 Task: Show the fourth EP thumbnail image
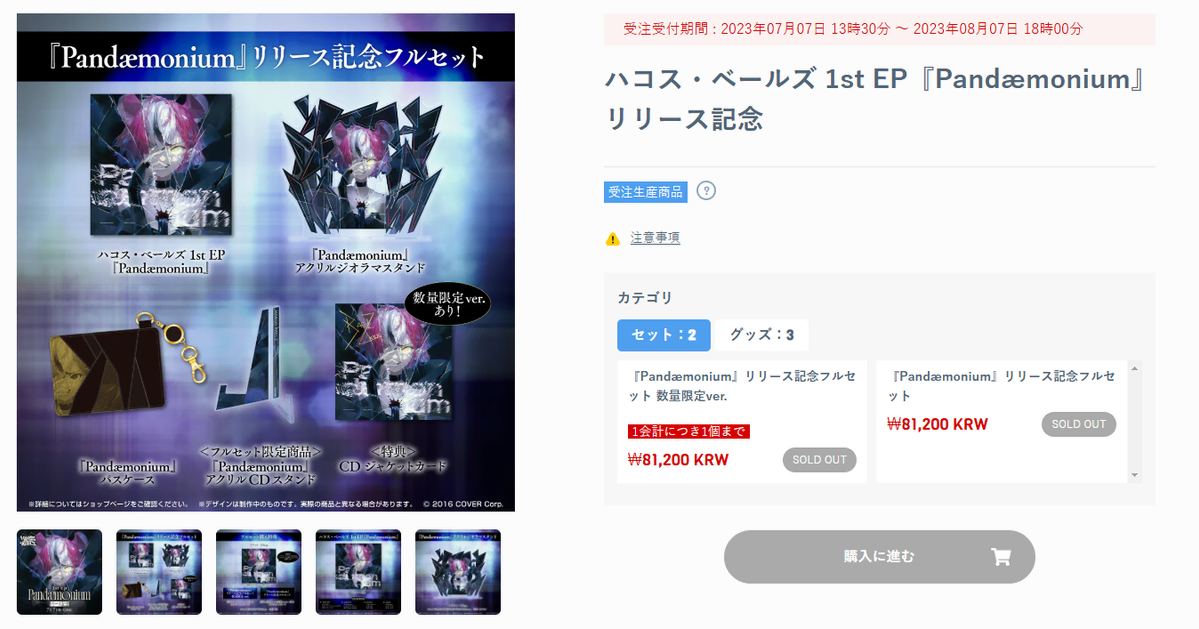358,572
